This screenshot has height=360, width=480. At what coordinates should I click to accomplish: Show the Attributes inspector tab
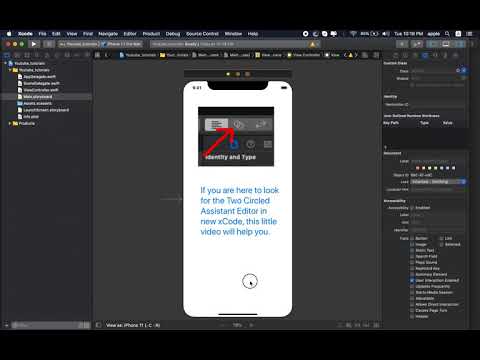coord(435,55)
